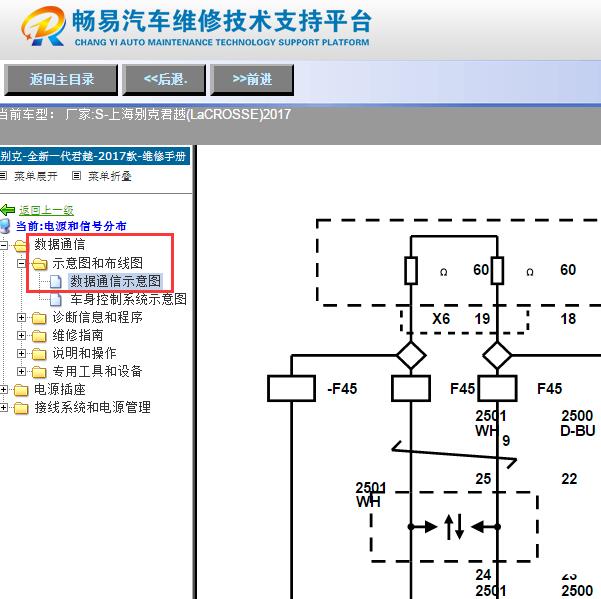Open the 数据通信示意图 document
601x599 pixels.
pos(115,281)
